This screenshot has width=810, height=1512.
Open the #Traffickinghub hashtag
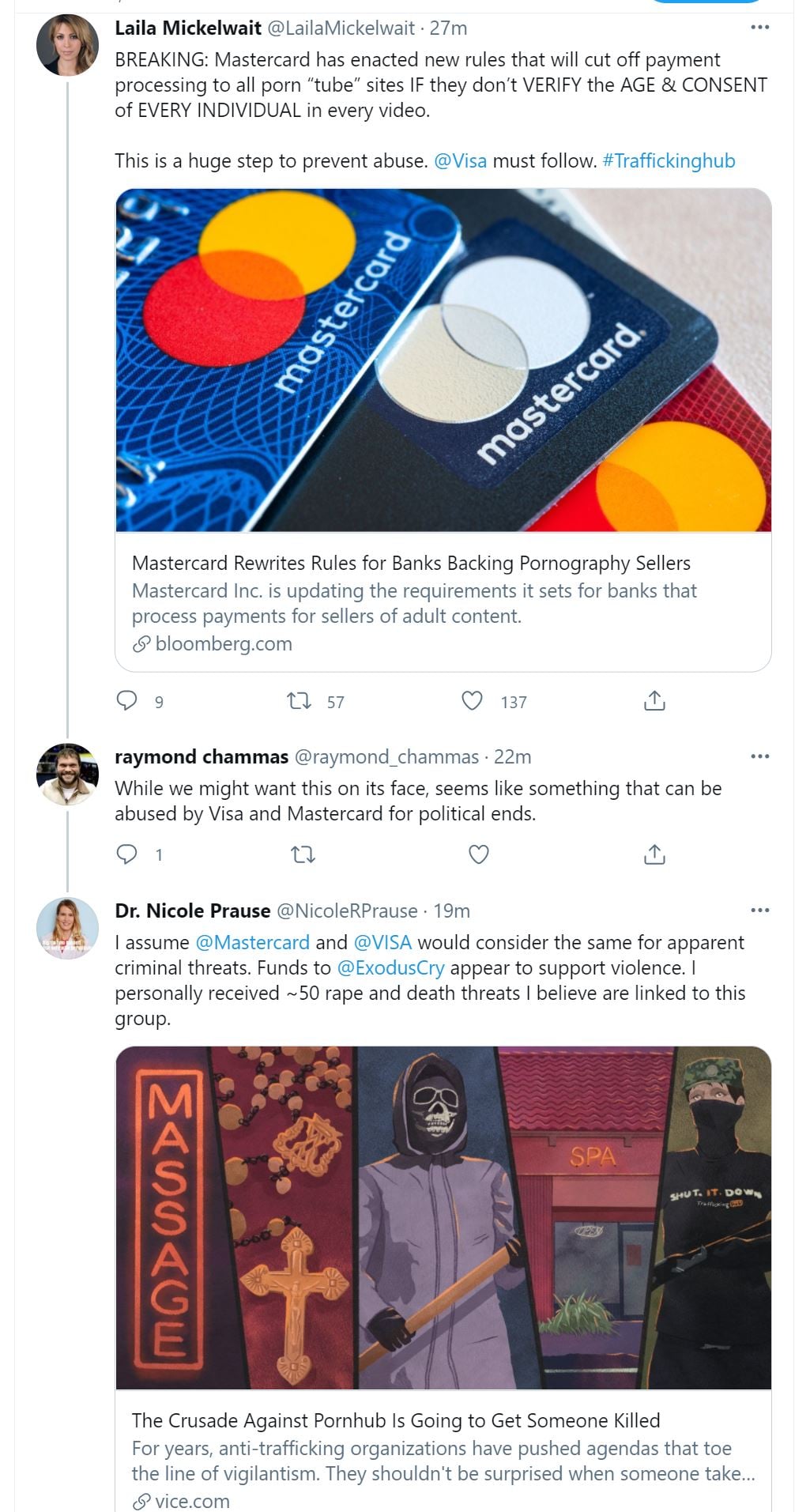coord(669,161)
